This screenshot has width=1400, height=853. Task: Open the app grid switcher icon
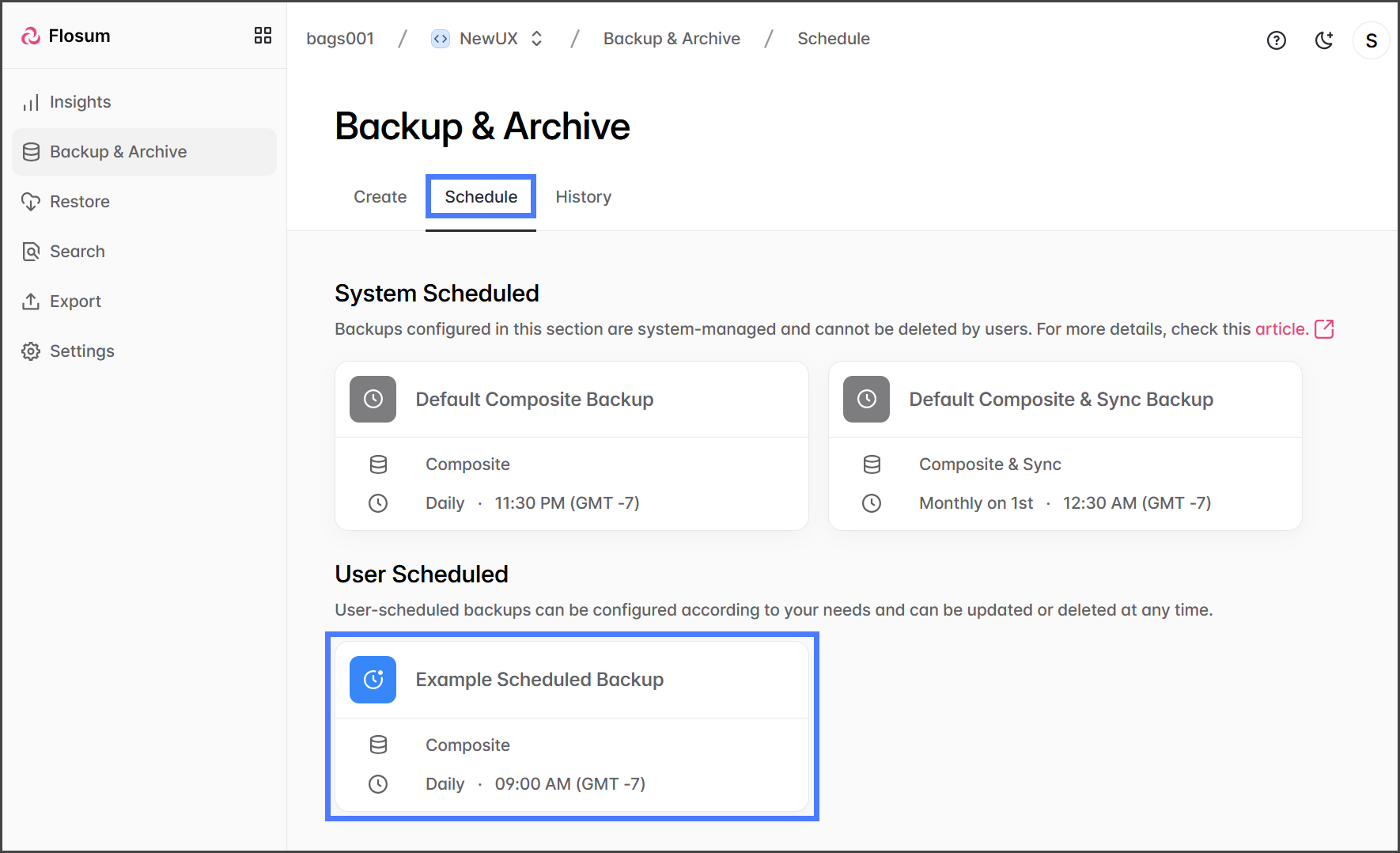coord(263,36)
